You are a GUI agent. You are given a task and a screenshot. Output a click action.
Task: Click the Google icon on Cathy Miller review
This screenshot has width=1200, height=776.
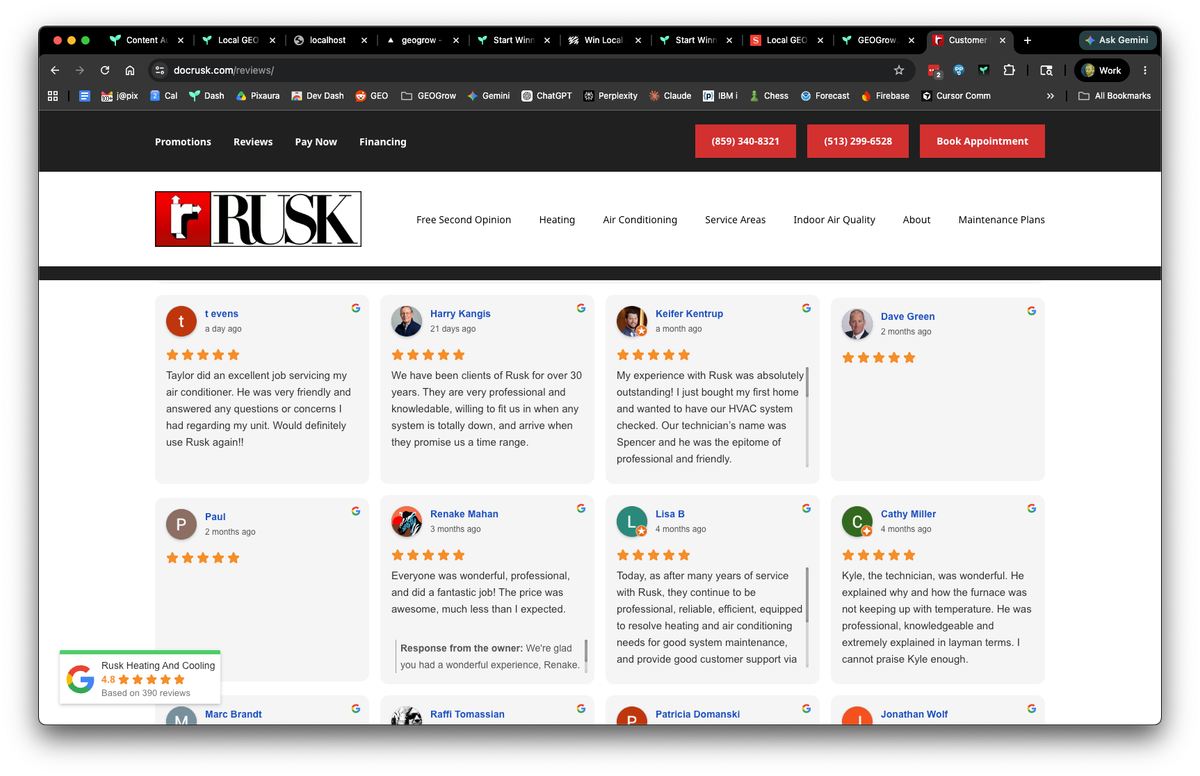click(1031, 508)
